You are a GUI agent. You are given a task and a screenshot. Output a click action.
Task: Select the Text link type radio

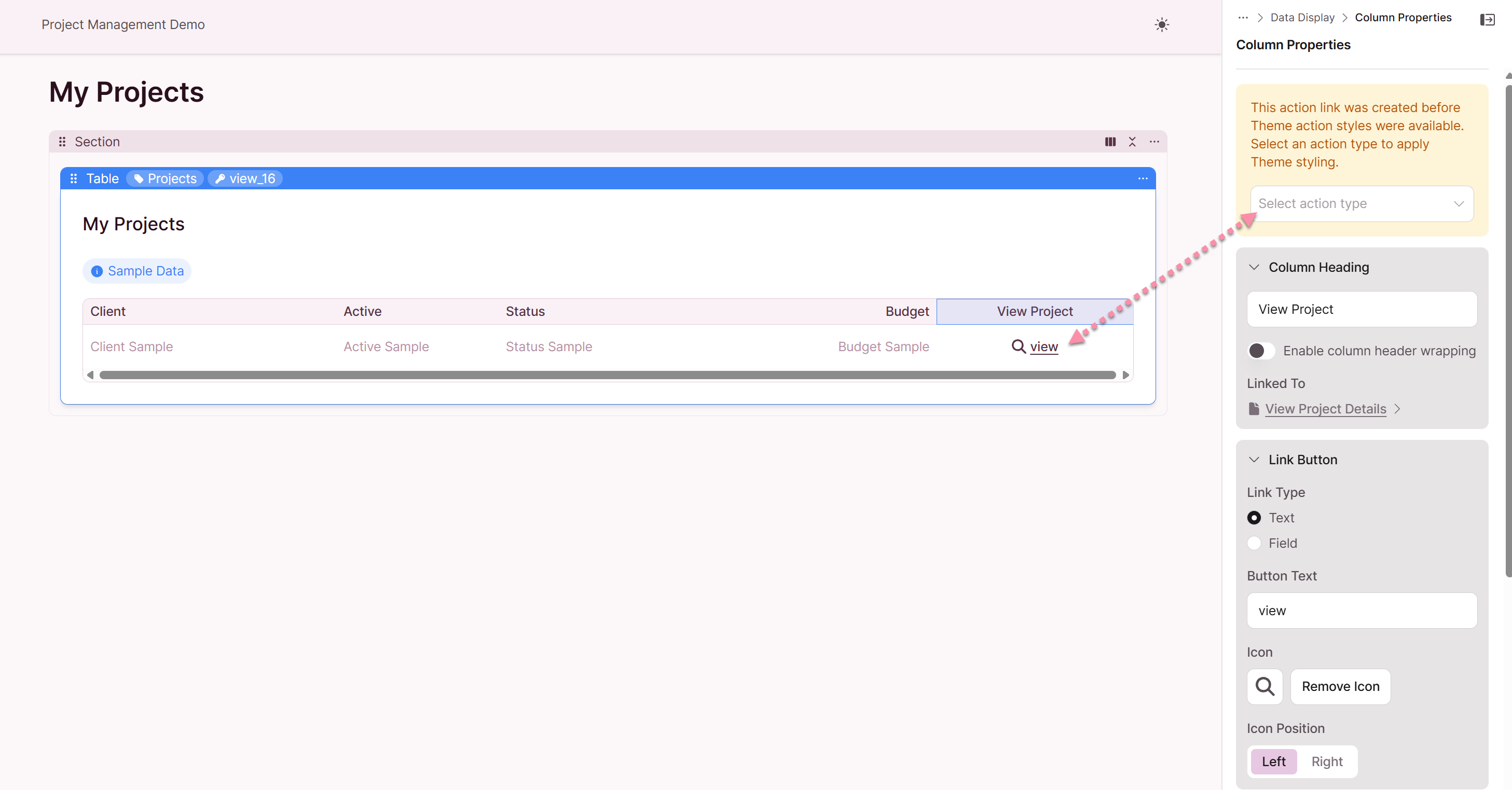pyautogui.click(x=1254, y=518)
